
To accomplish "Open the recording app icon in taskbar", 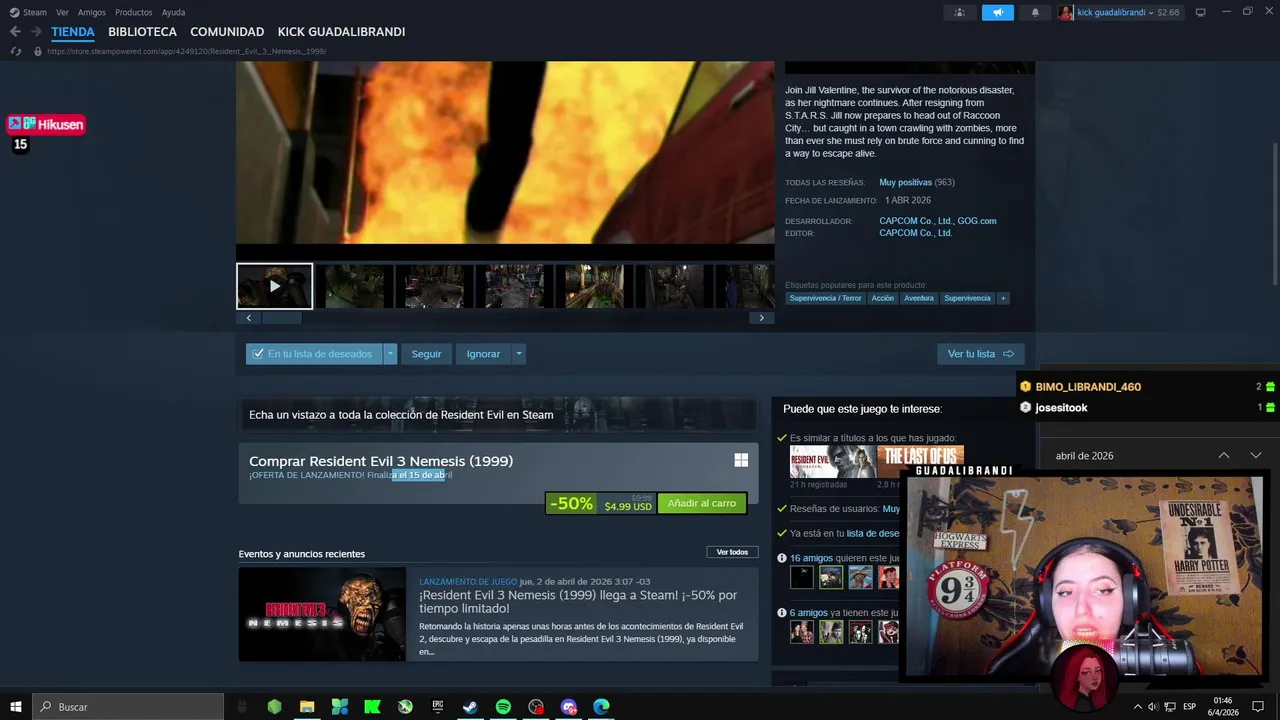I will pyautogui.click(x=536, y=707).
